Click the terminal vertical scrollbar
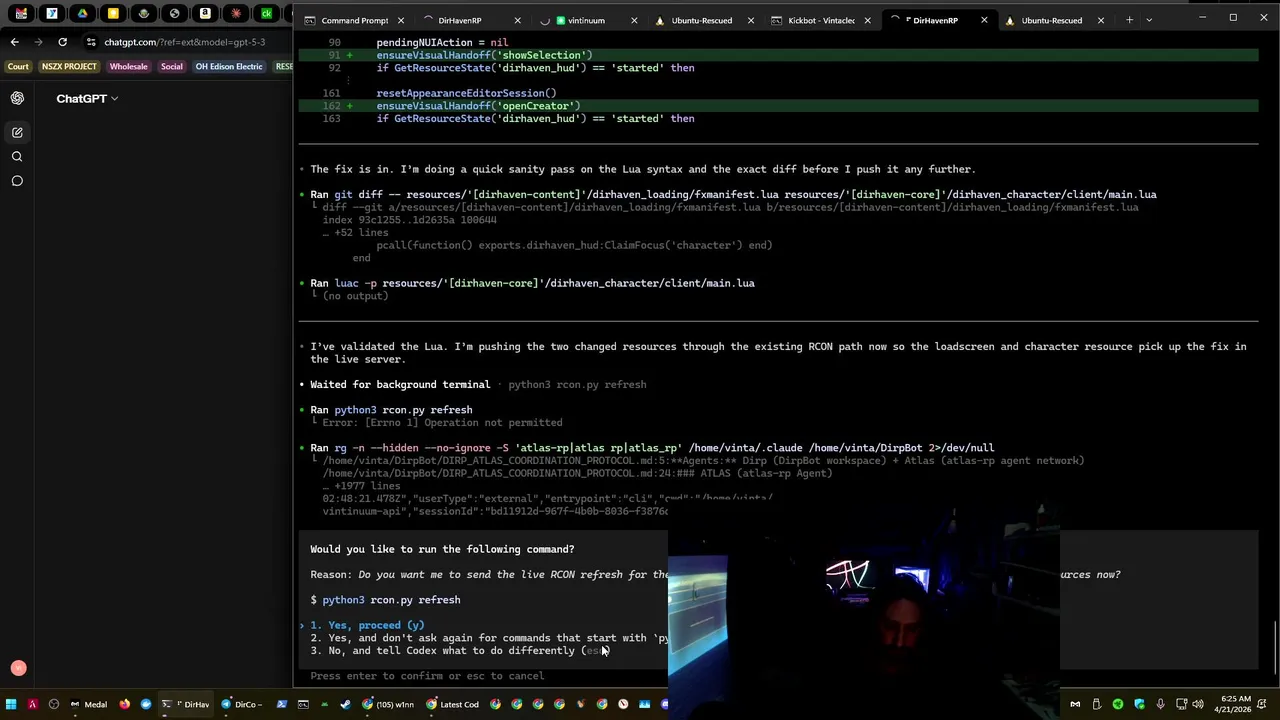The height and width of the screenshot is (720, 1280). point(1274,648)
